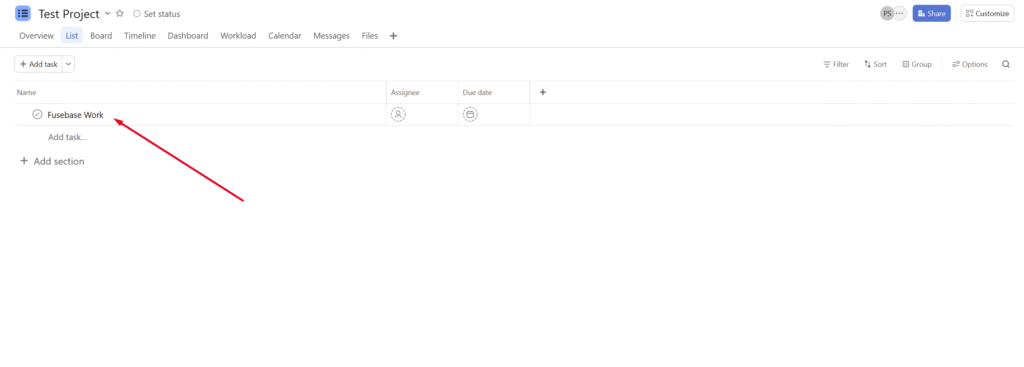Open the Group options
The width and height of the screenshot is (1024, 367).
(x=917, y=64)
